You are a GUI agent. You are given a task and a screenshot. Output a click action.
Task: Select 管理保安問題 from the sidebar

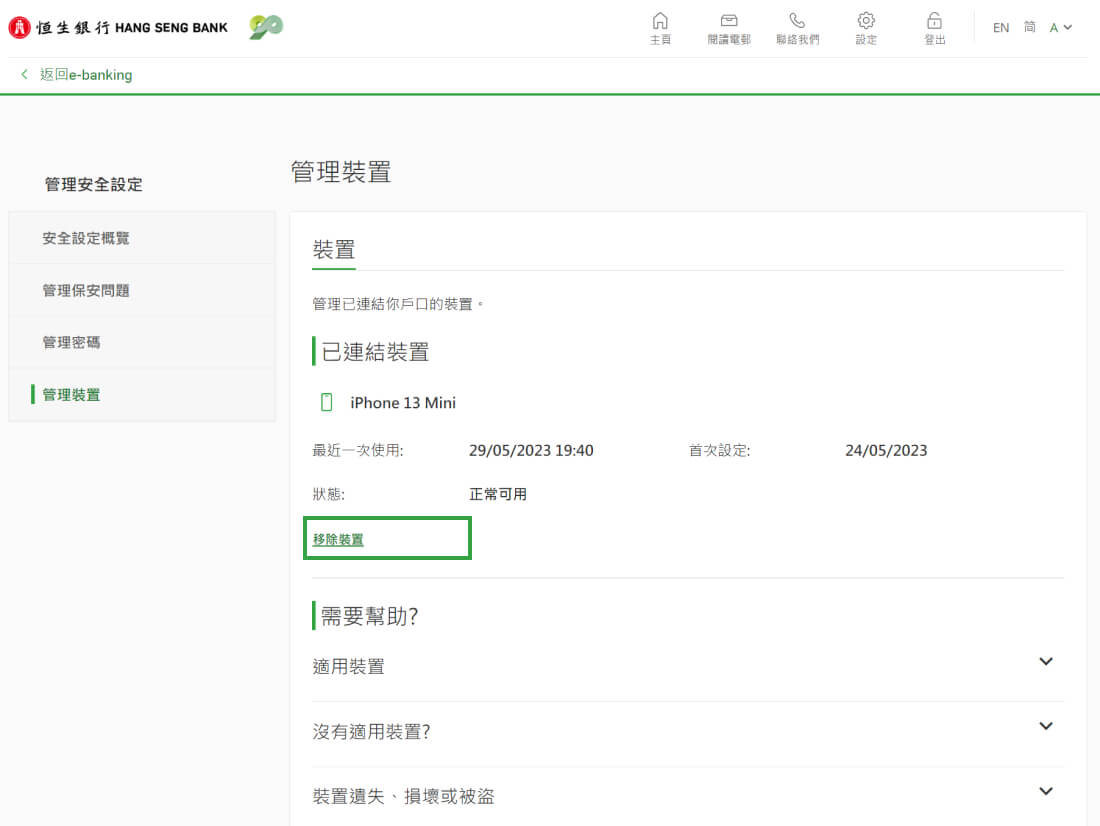click(86, 290)
